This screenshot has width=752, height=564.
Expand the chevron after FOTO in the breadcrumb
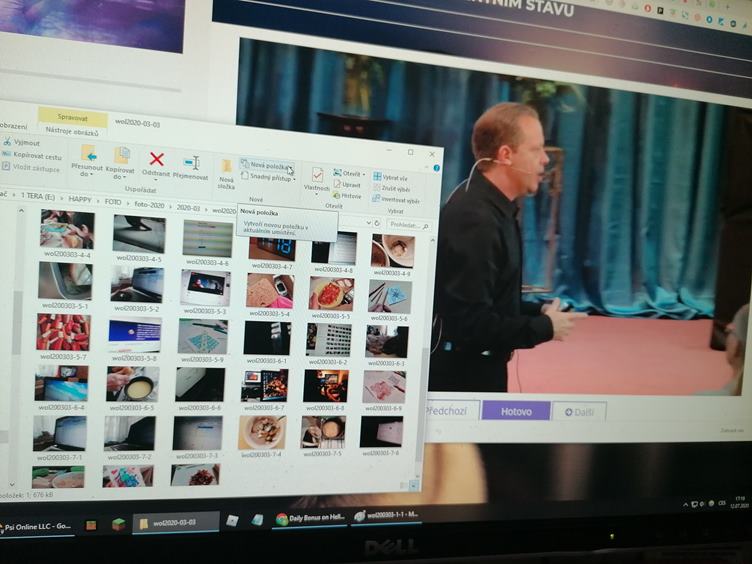(x=128, y=203)
